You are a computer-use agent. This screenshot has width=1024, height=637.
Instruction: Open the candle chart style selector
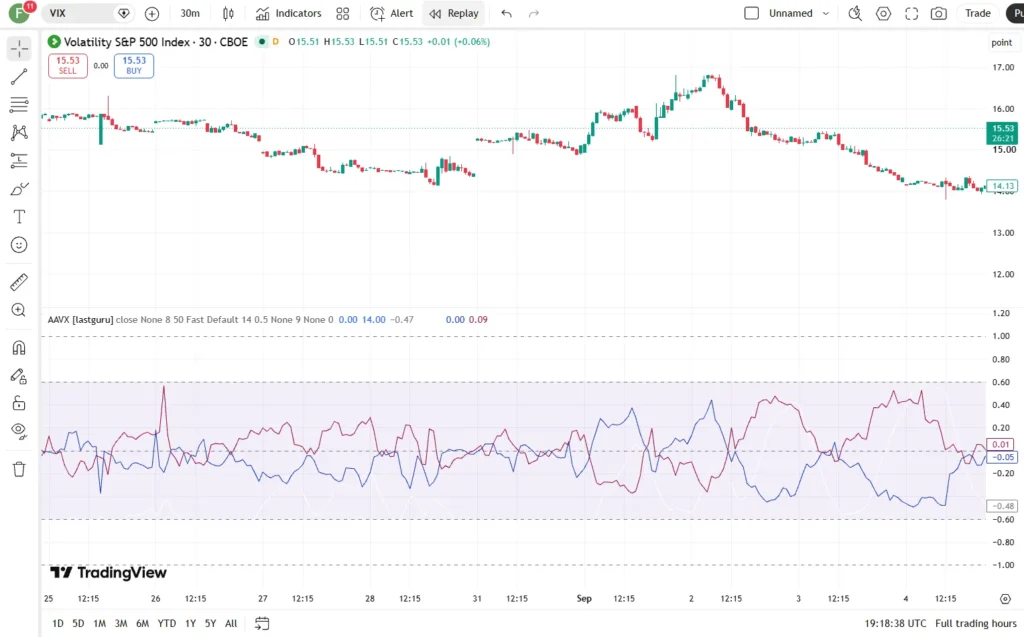228,13
